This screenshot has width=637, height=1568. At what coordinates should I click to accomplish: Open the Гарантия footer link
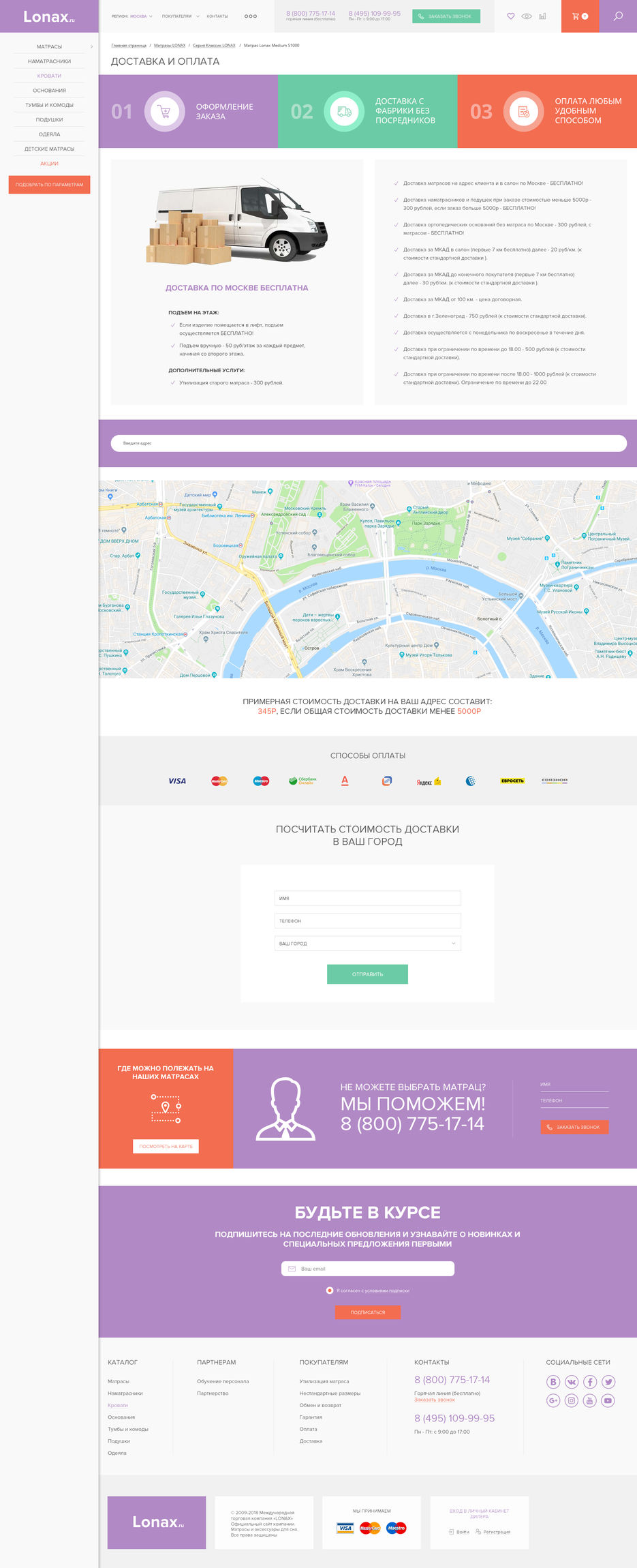pyautogui.click(x=311, y=1417)
